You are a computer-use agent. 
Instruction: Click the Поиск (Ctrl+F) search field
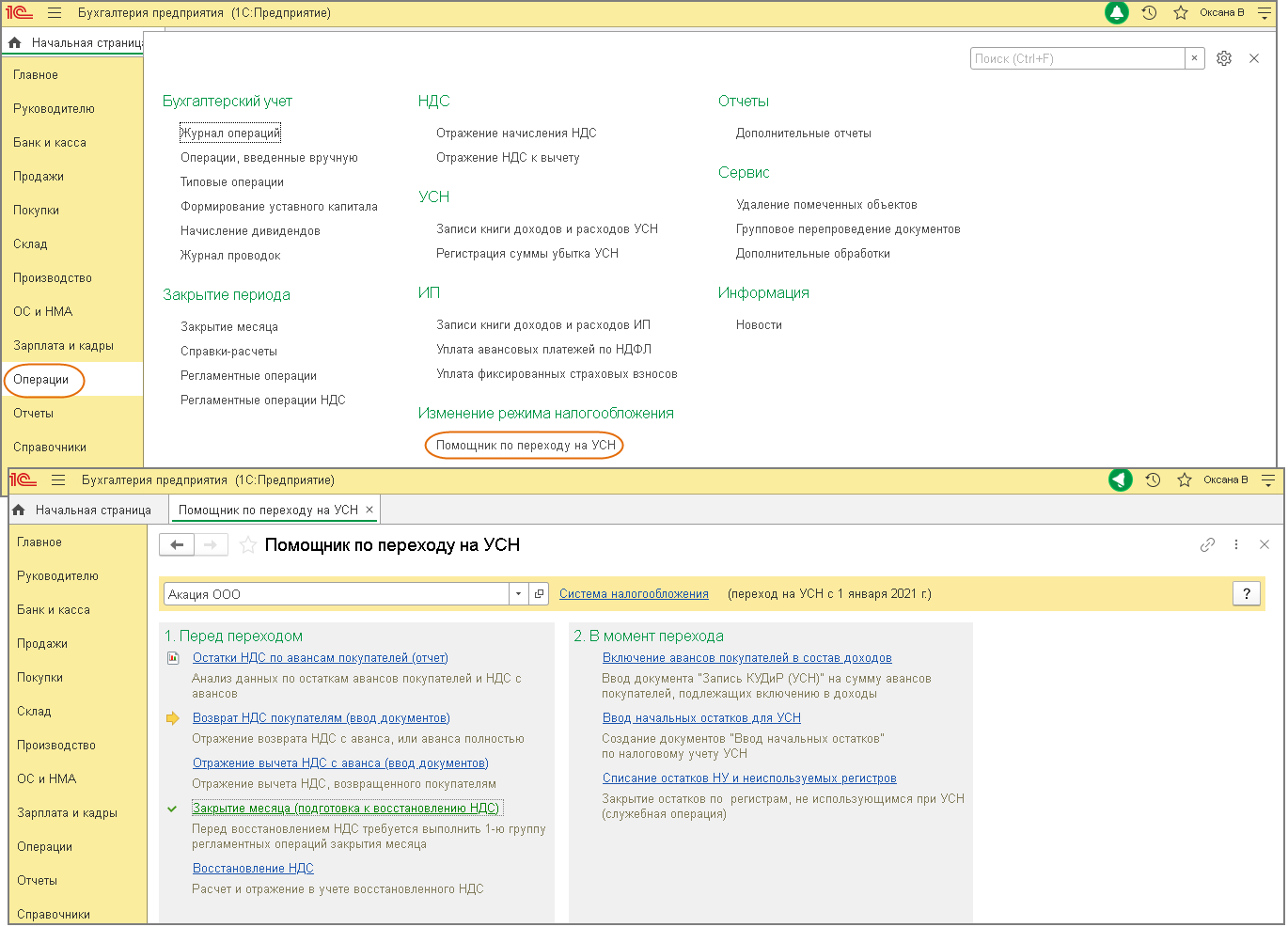1077,58
